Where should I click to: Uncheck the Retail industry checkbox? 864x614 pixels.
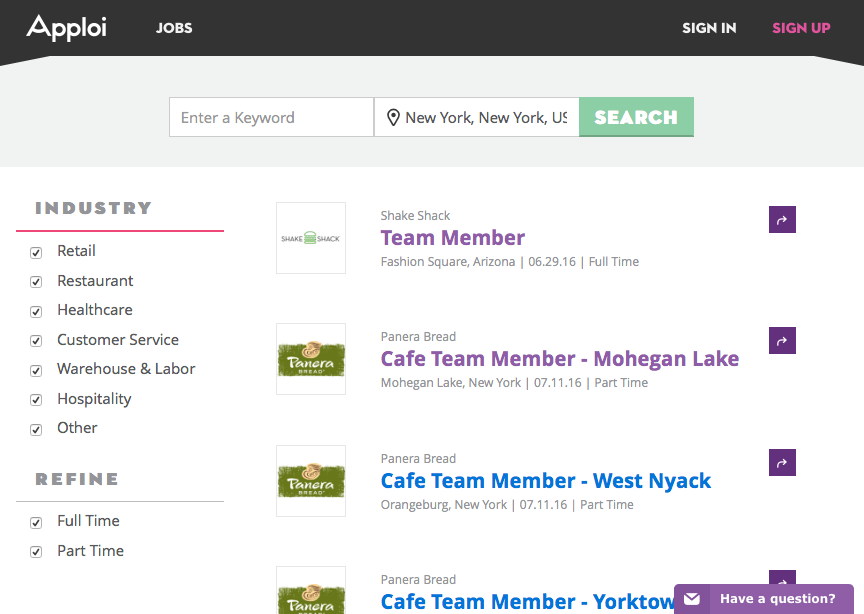point(36,253)
